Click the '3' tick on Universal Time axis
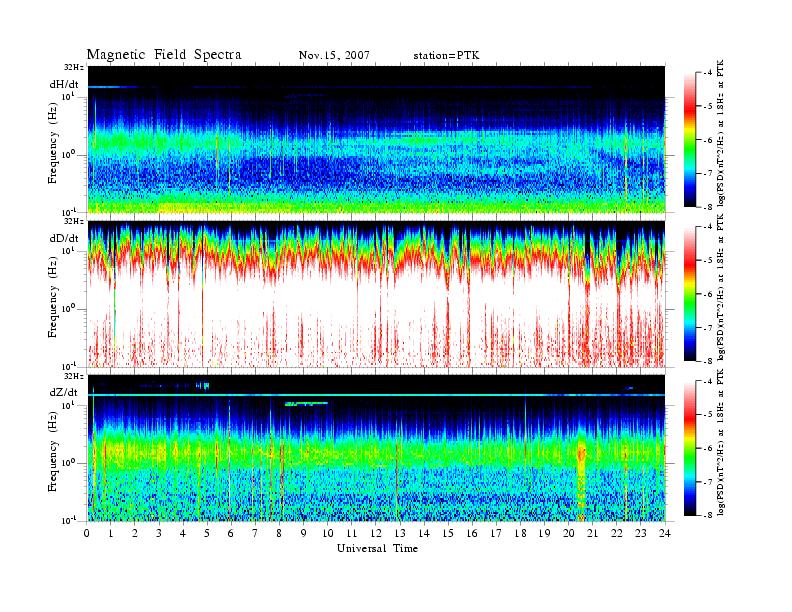This screenshot has height=612, width=792. click(159, 533)
